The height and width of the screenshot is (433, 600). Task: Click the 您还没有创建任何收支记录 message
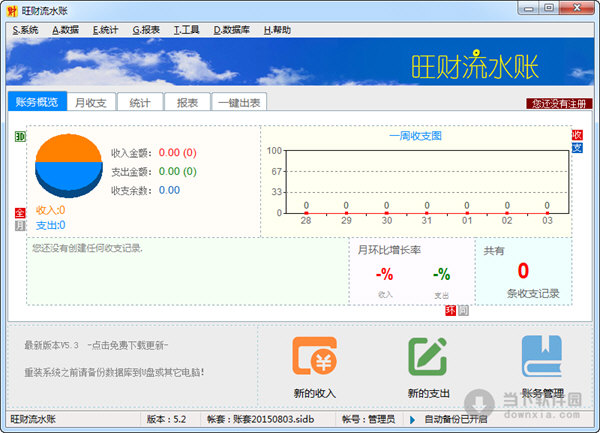tap(87, 248)
